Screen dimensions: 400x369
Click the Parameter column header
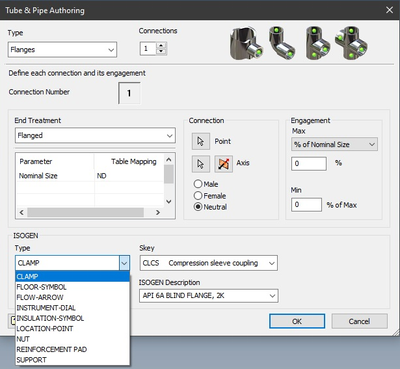point(55,161)
